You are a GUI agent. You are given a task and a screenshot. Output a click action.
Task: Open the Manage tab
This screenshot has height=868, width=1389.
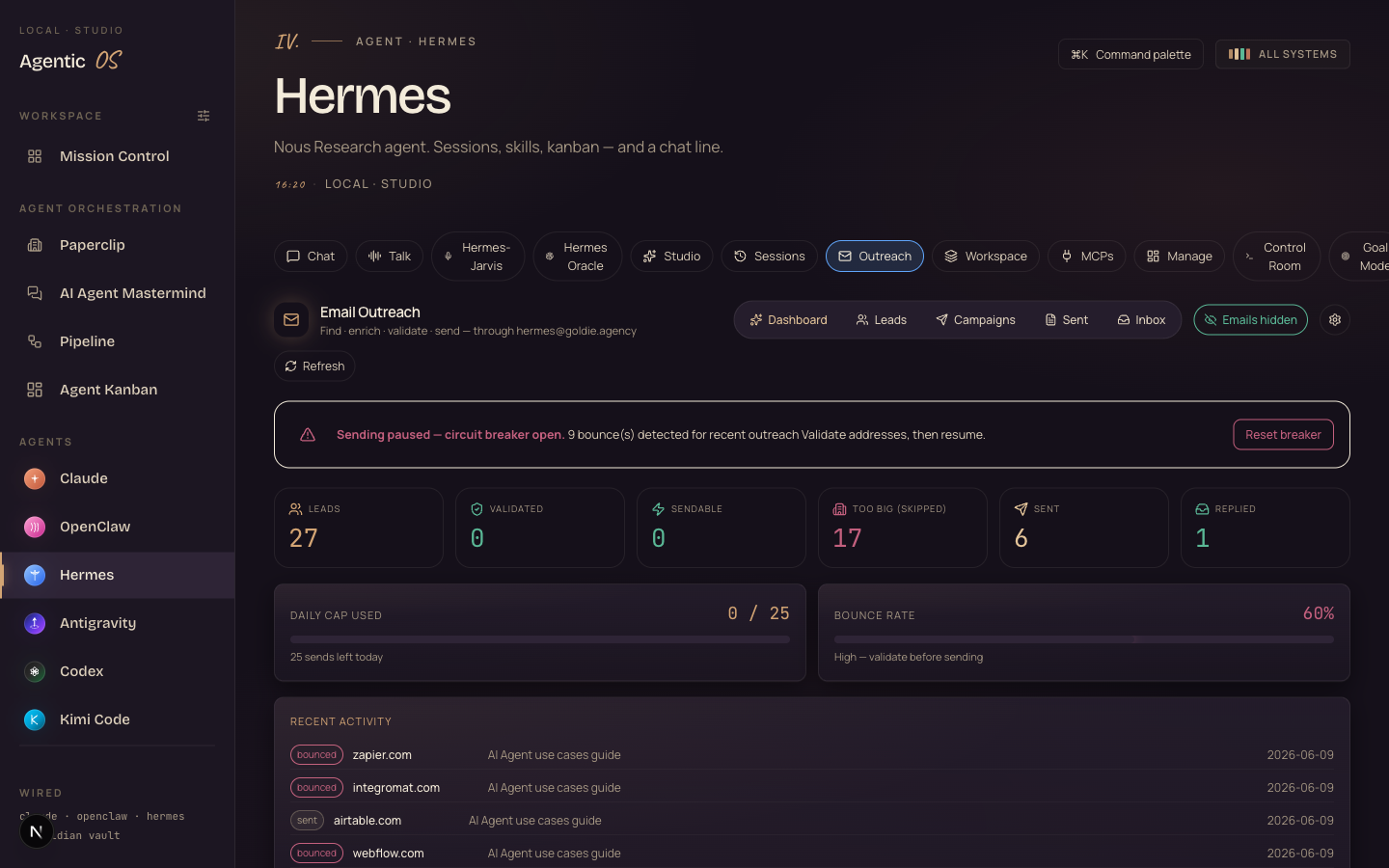(1180, 257)
